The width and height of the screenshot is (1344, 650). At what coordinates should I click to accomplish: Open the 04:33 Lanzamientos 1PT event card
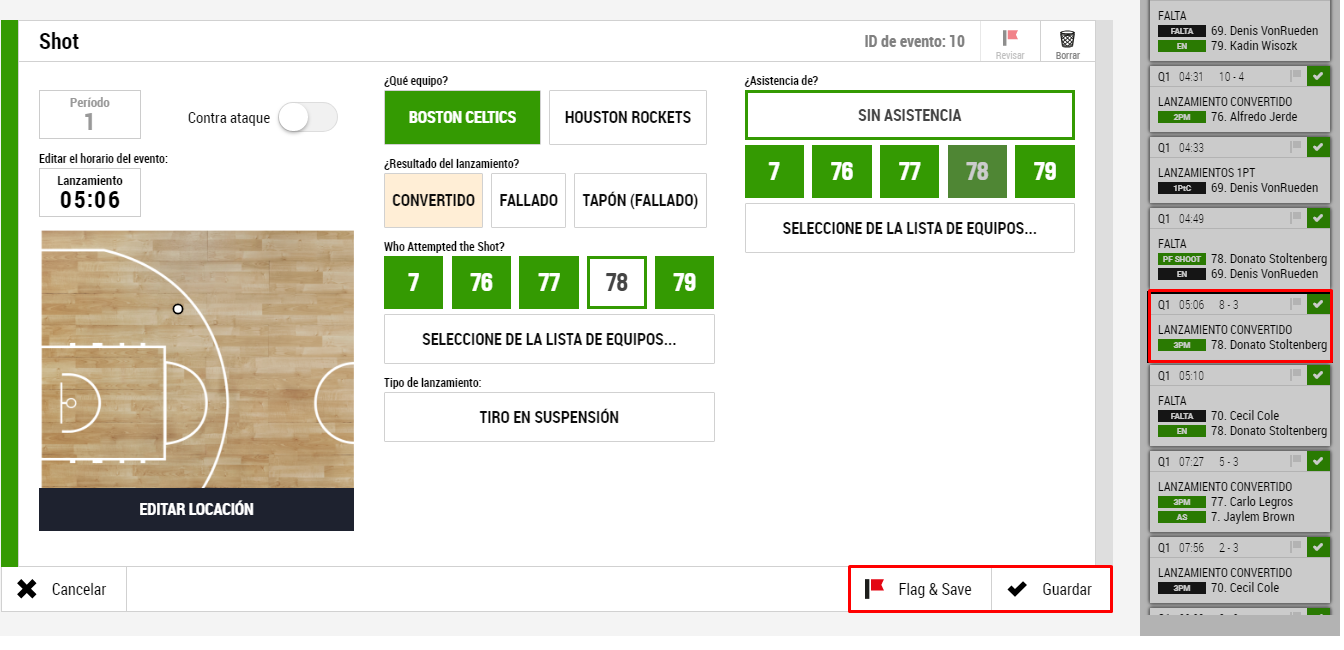click(x=1239, y=169)
